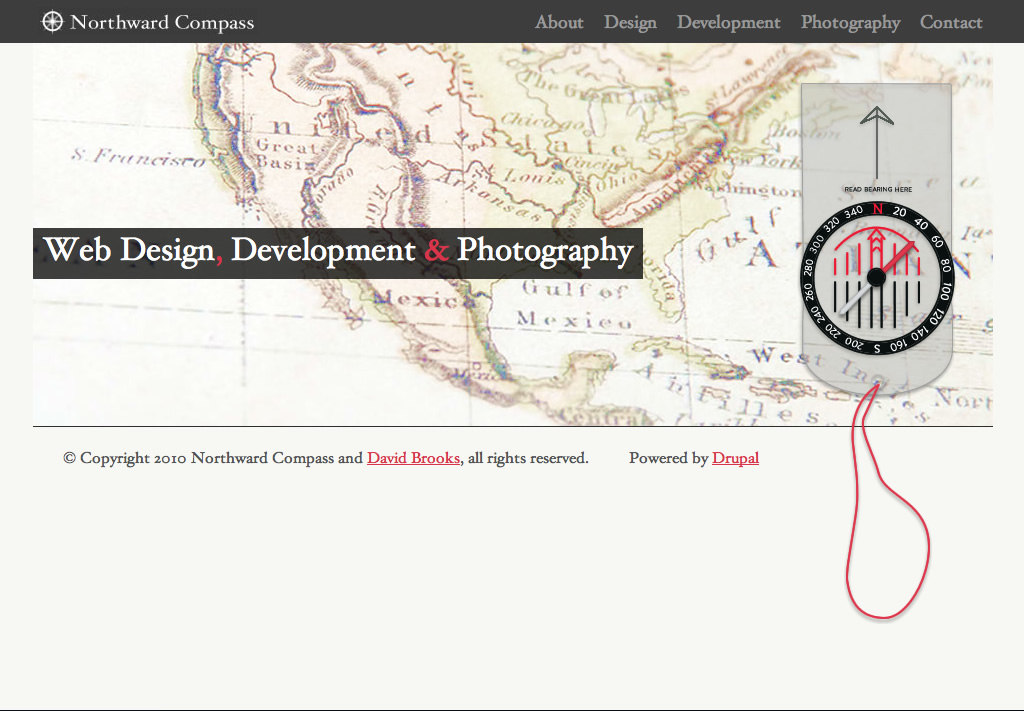The image size is (1024, 711).
Task: Open the Photography section
Action: pos(850,22)
